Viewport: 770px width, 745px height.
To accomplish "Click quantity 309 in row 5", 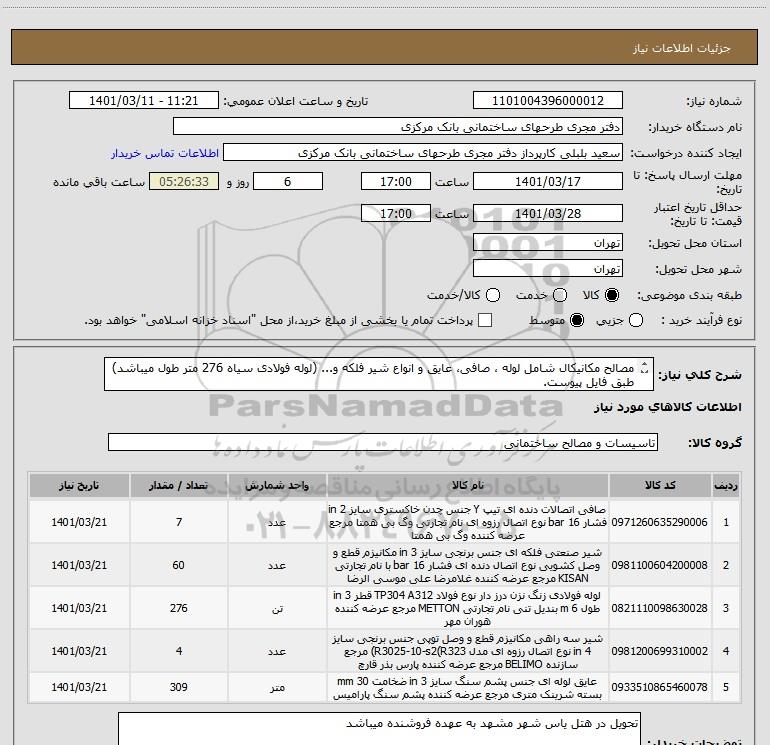I will click(179, 687).
